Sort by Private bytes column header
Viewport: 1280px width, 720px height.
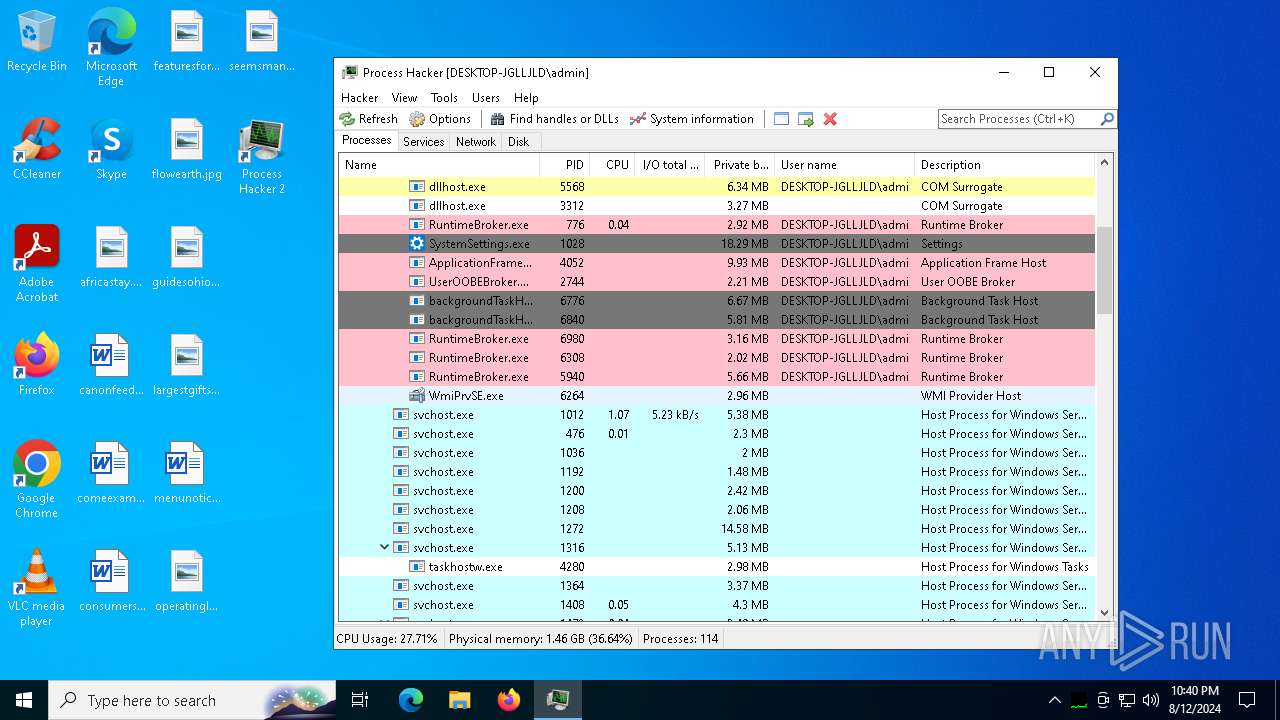tap(740, 165)
